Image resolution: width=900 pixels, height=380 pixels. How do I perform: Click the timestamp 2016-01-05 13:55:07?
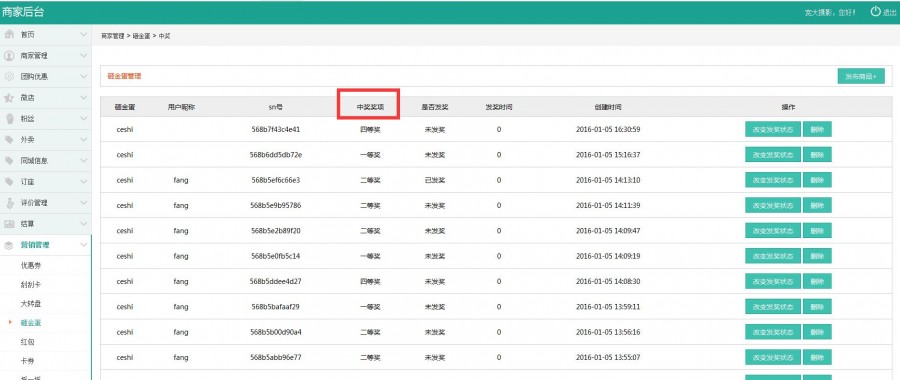(608, 358)
